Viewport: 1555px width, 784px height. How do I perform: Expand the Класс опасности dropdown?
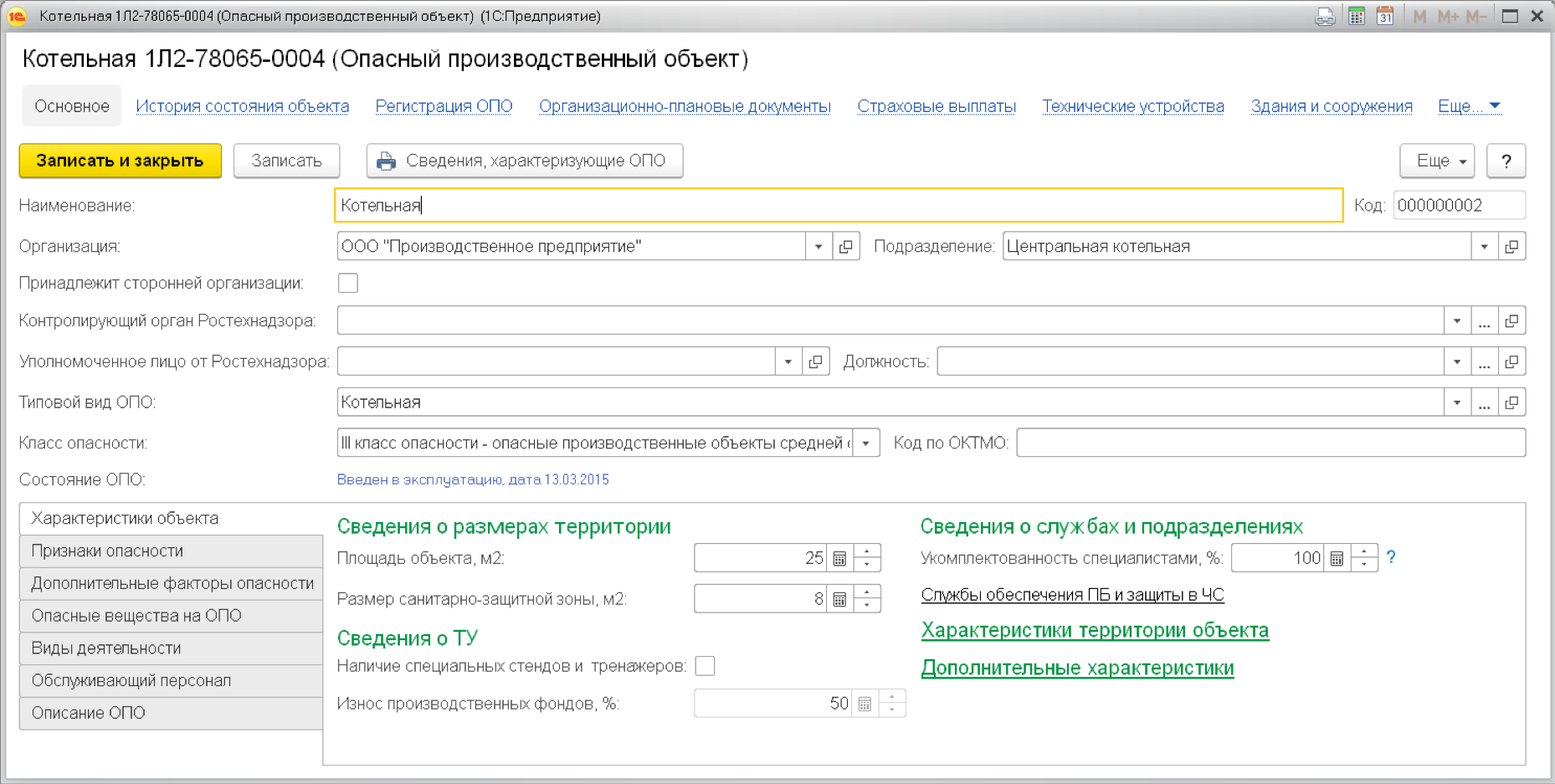coord(866,443)
